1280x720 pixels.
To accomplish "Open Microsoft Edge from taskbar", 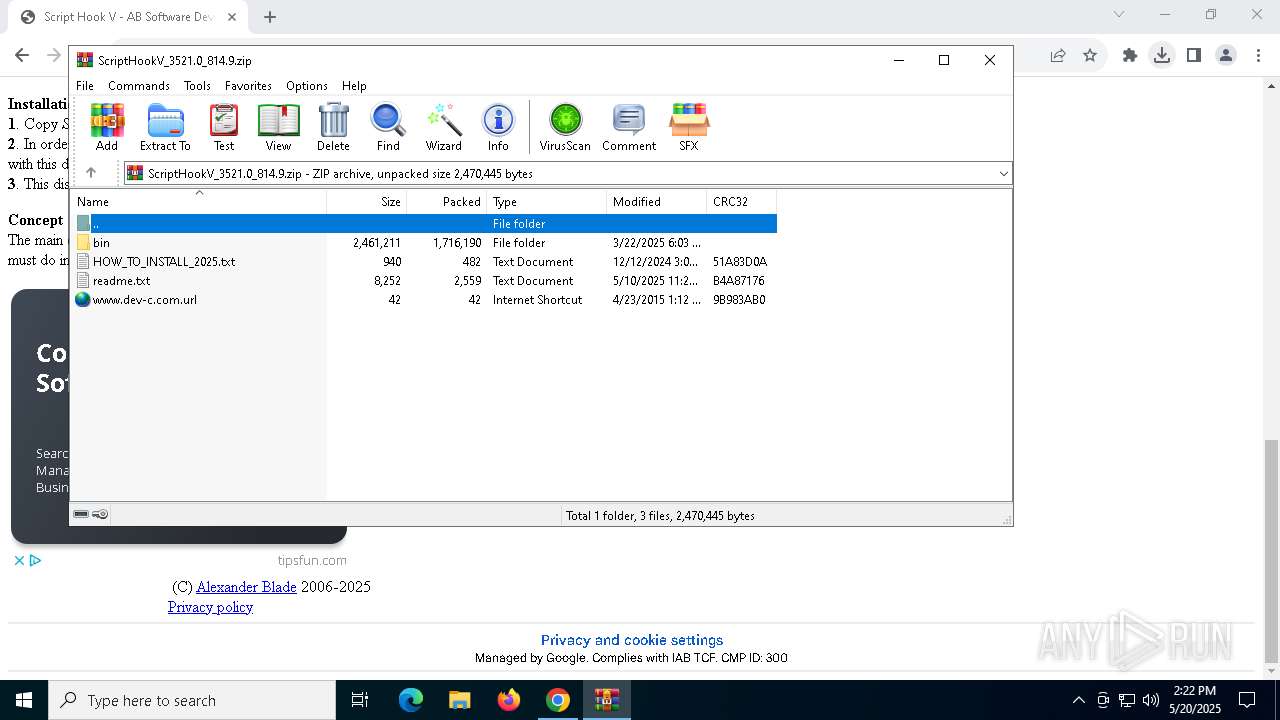I will [411, 700].
